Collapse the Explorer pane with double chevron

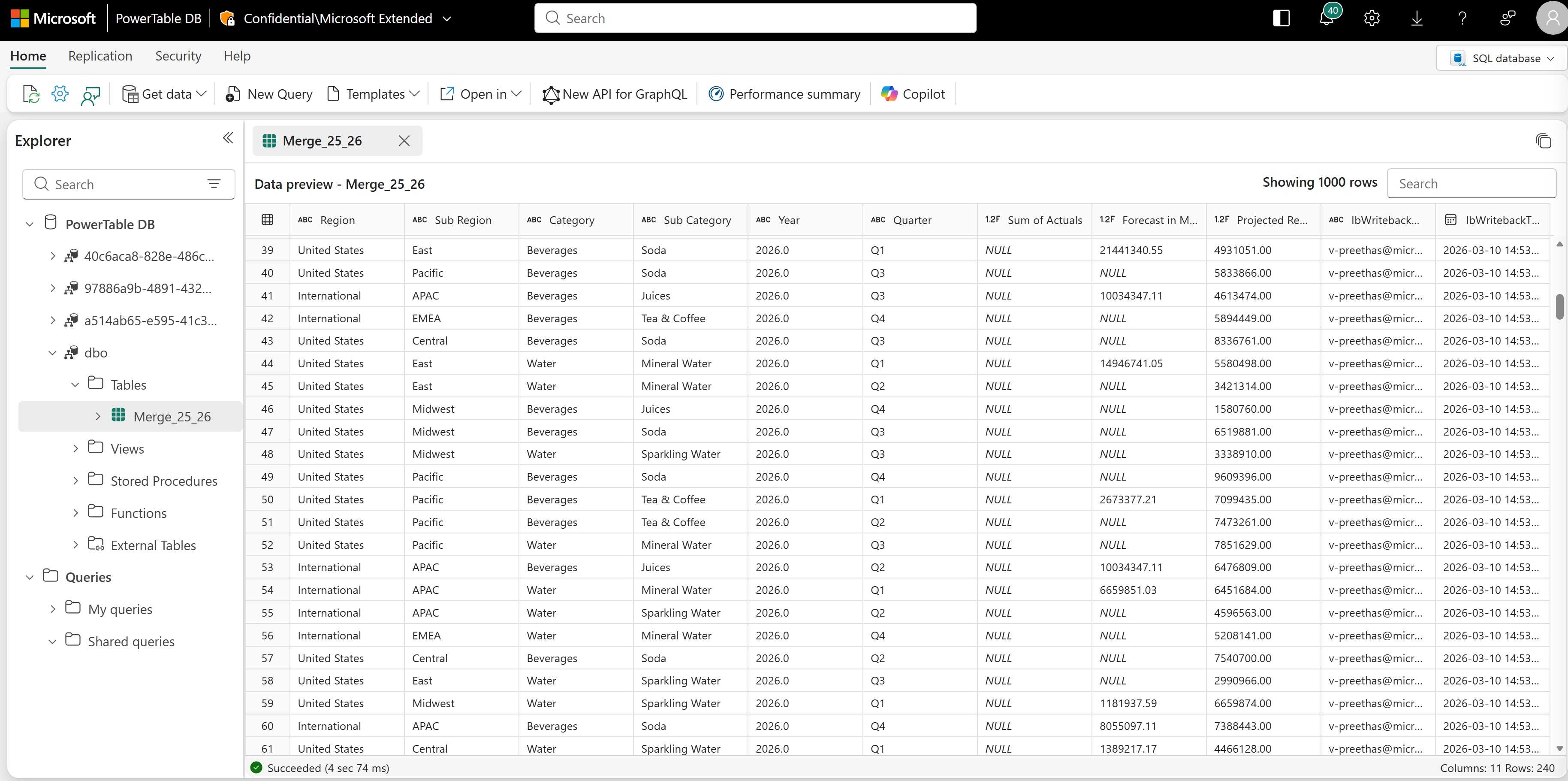pos(228,138)
